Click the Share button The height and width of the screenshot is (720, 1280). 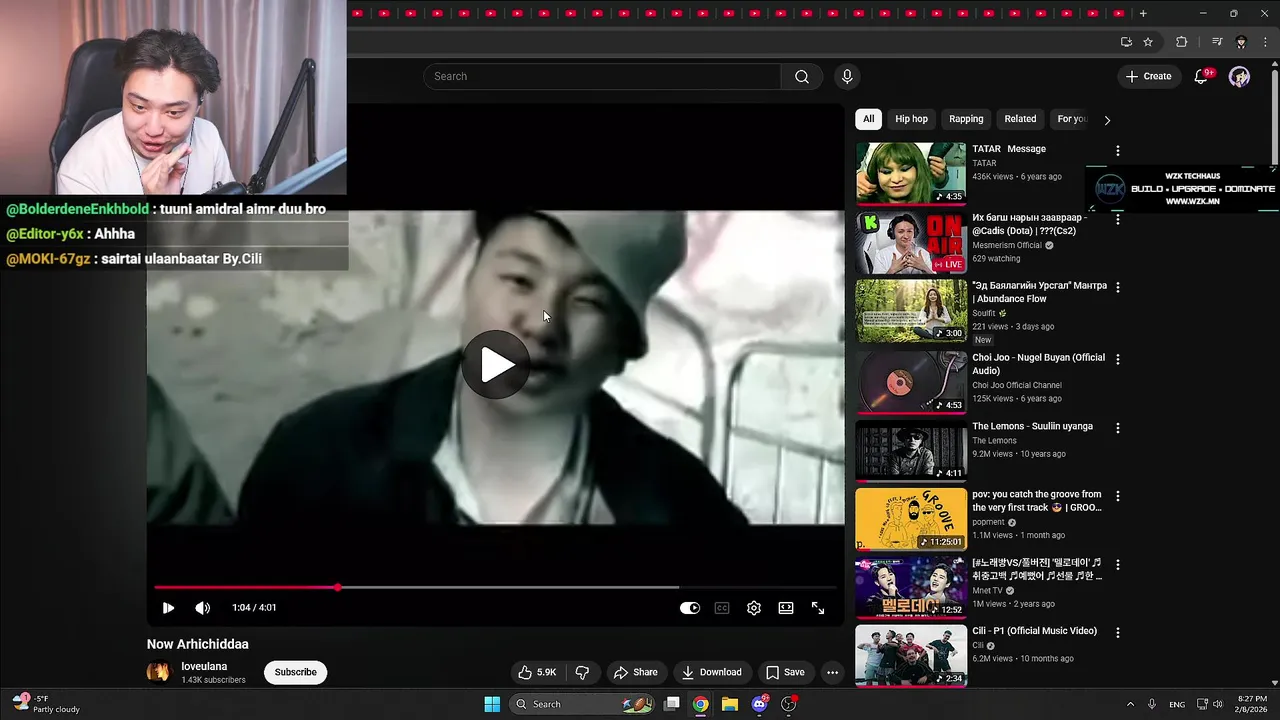[636, 672]
